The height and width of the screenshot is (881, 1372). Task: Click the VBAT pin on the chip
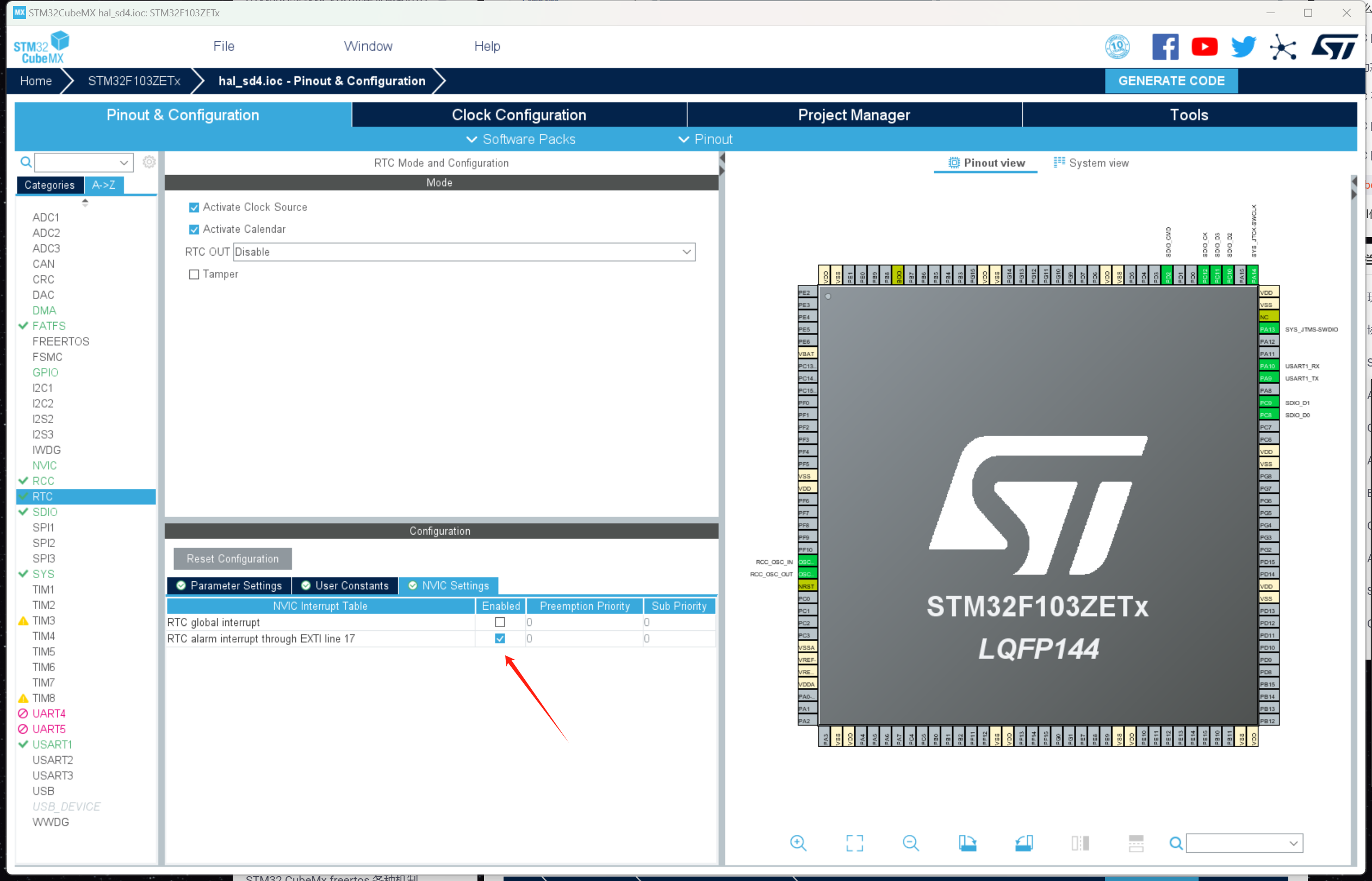(x=807, y=354)
